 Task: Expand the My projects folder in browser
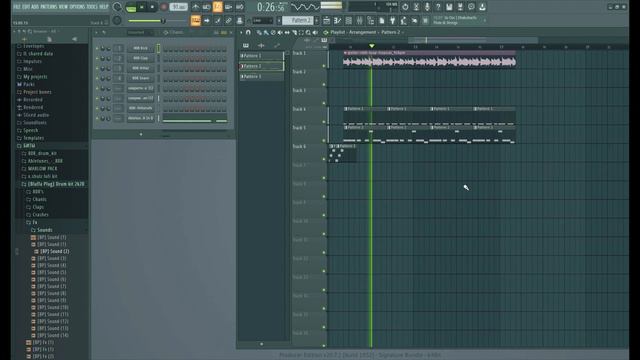tap(35, 77)
